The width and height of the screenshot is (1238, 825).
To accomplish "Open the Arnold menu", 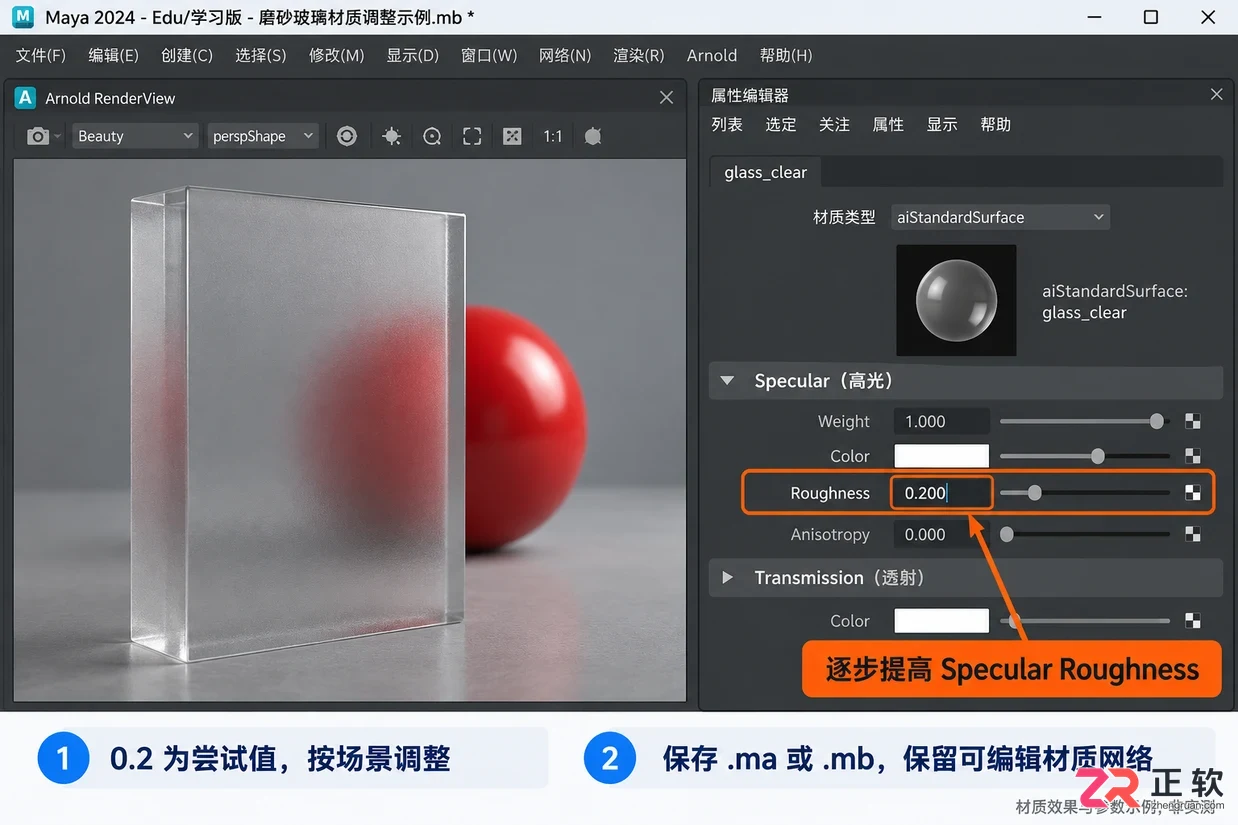I will (712, 55).
